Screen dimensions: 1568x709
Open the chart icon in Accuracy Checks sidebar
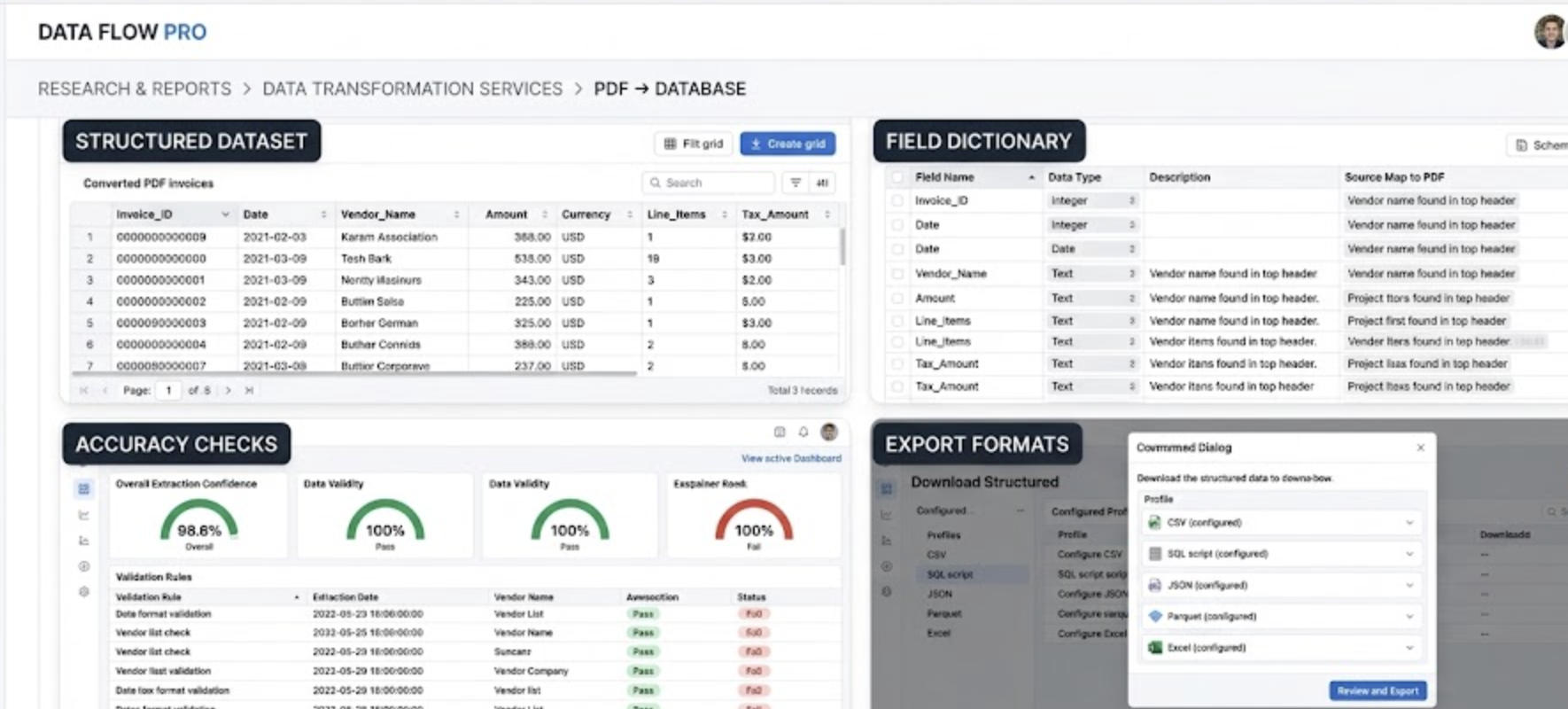click(84, 515)
